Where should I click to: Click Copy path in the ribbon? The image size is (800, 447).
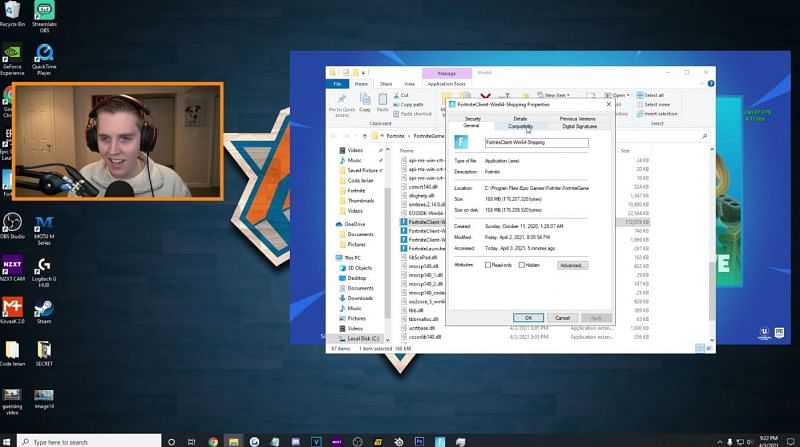pos(408,105)
